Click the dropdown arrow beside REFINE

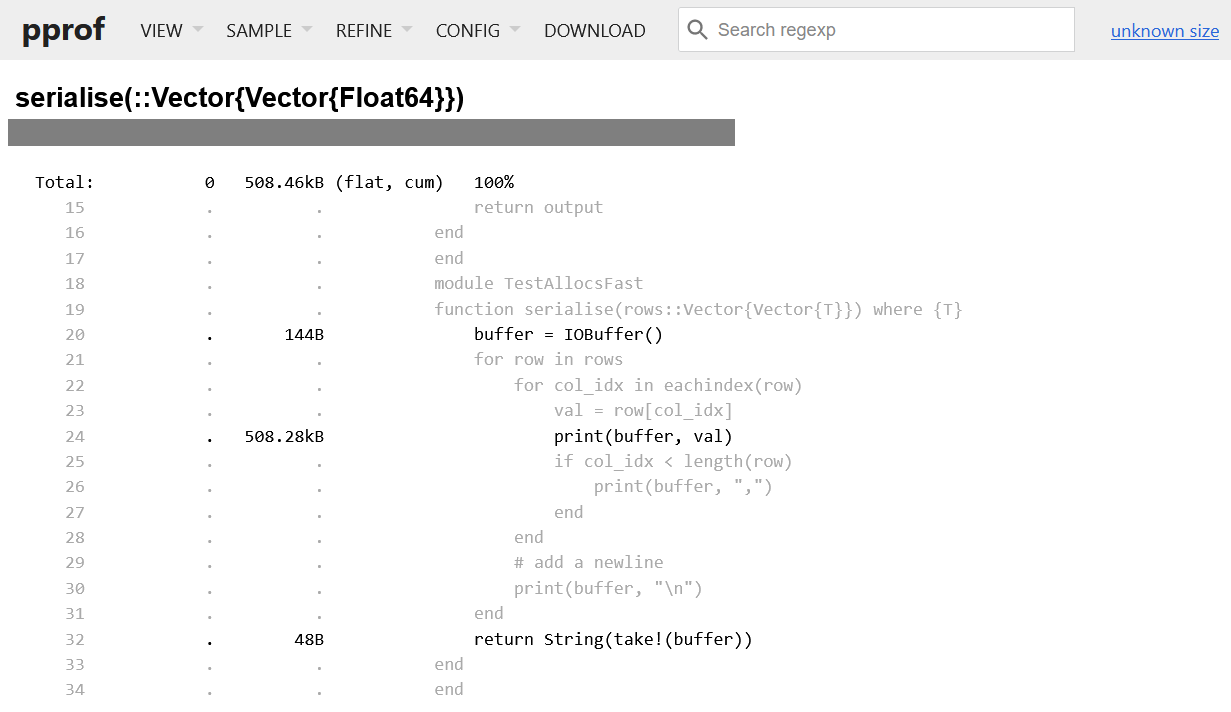[x=407, y=30]
